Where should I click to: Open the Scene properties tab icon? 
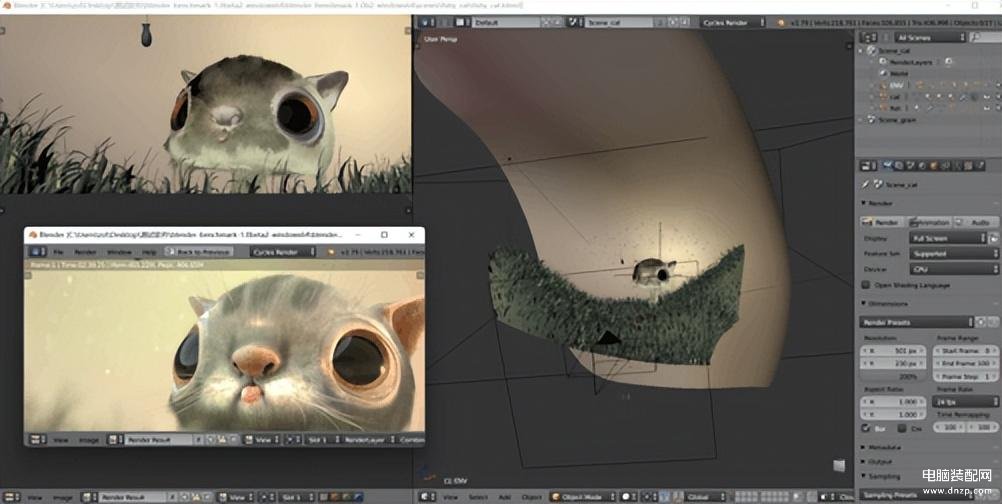tap(911, 166)
